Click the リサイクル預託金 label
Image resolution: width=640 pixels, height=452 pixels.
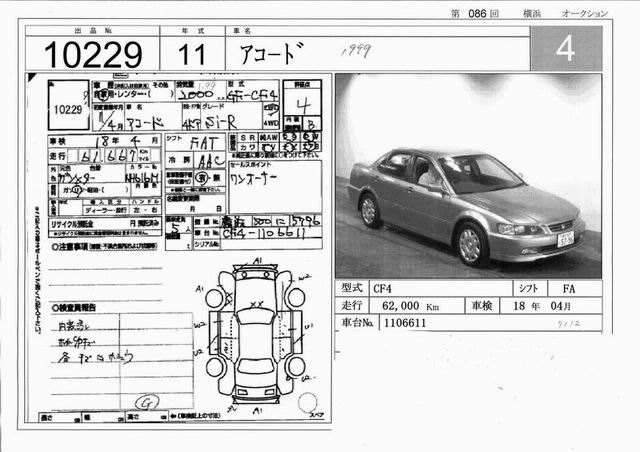72,224
